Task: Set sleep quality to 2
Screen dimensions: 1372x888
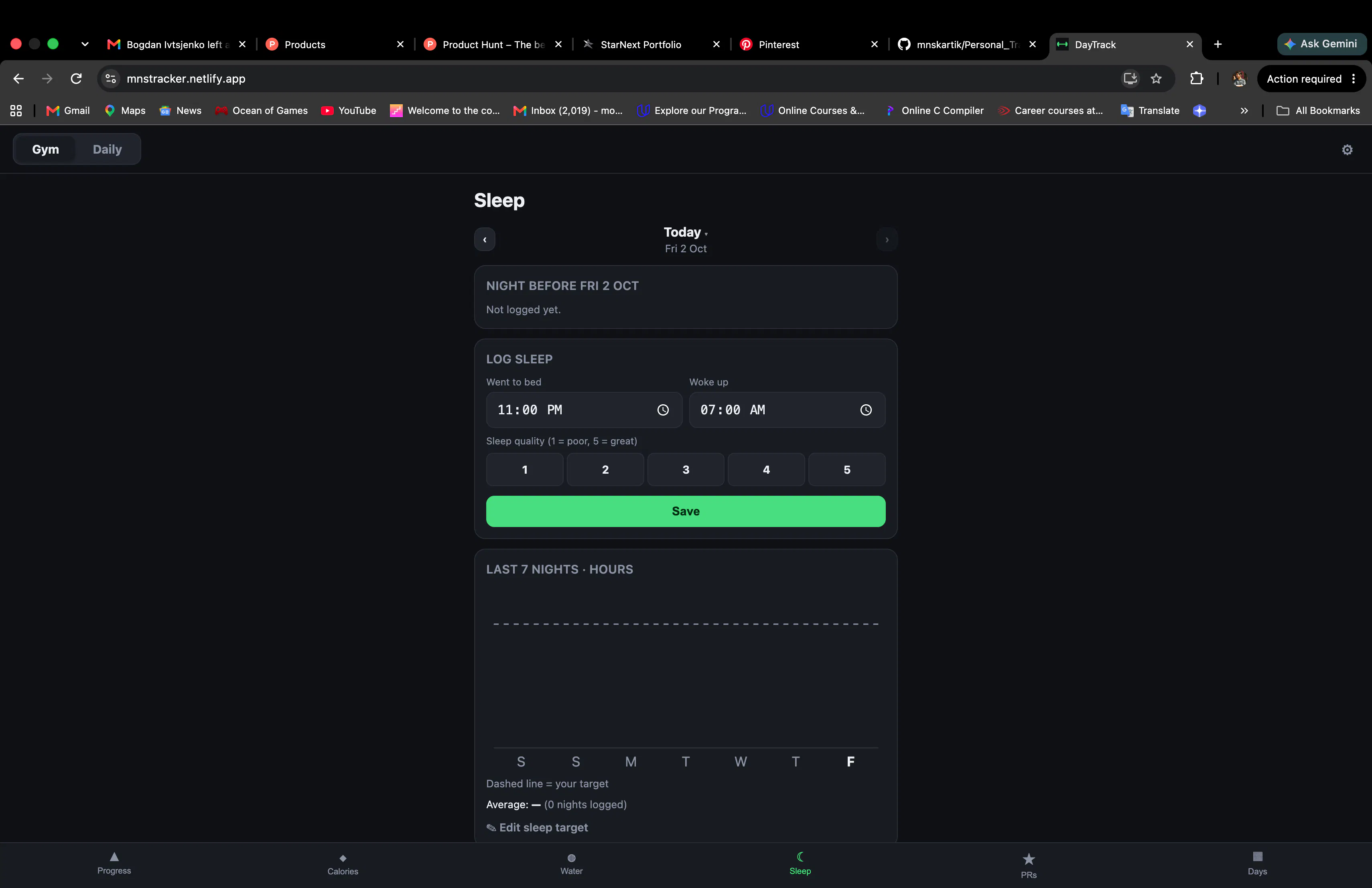Action: (605, 470)
